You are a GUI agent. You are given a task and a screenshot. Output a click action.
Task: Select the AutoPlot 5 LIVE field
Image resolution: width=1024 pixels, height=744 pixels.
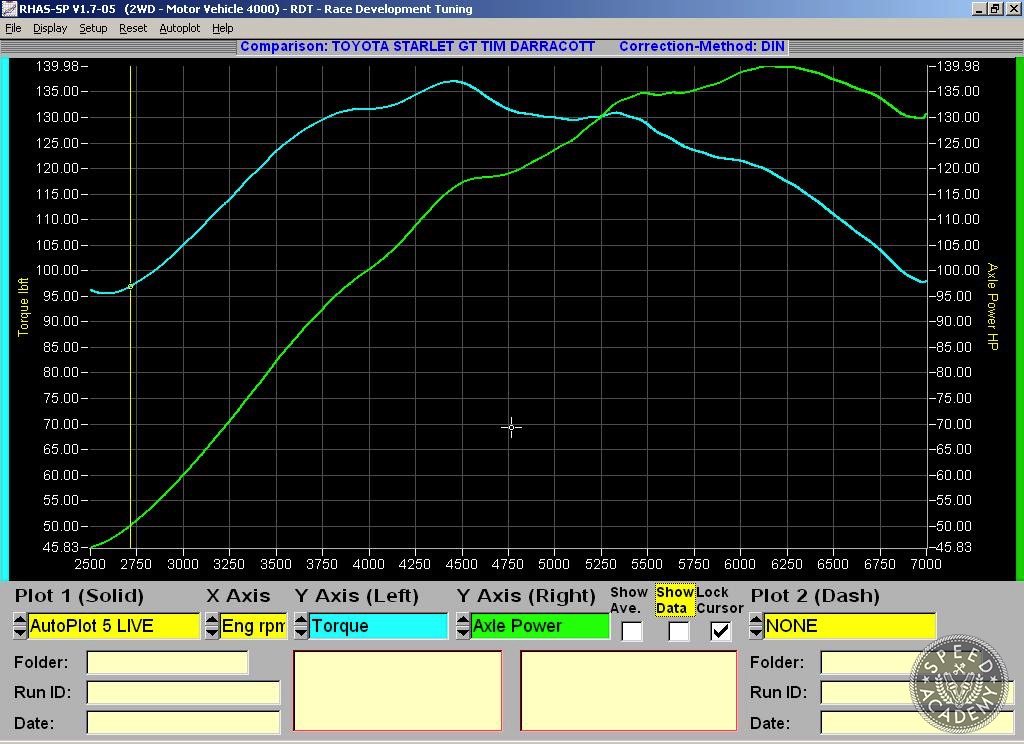[114, 626]
